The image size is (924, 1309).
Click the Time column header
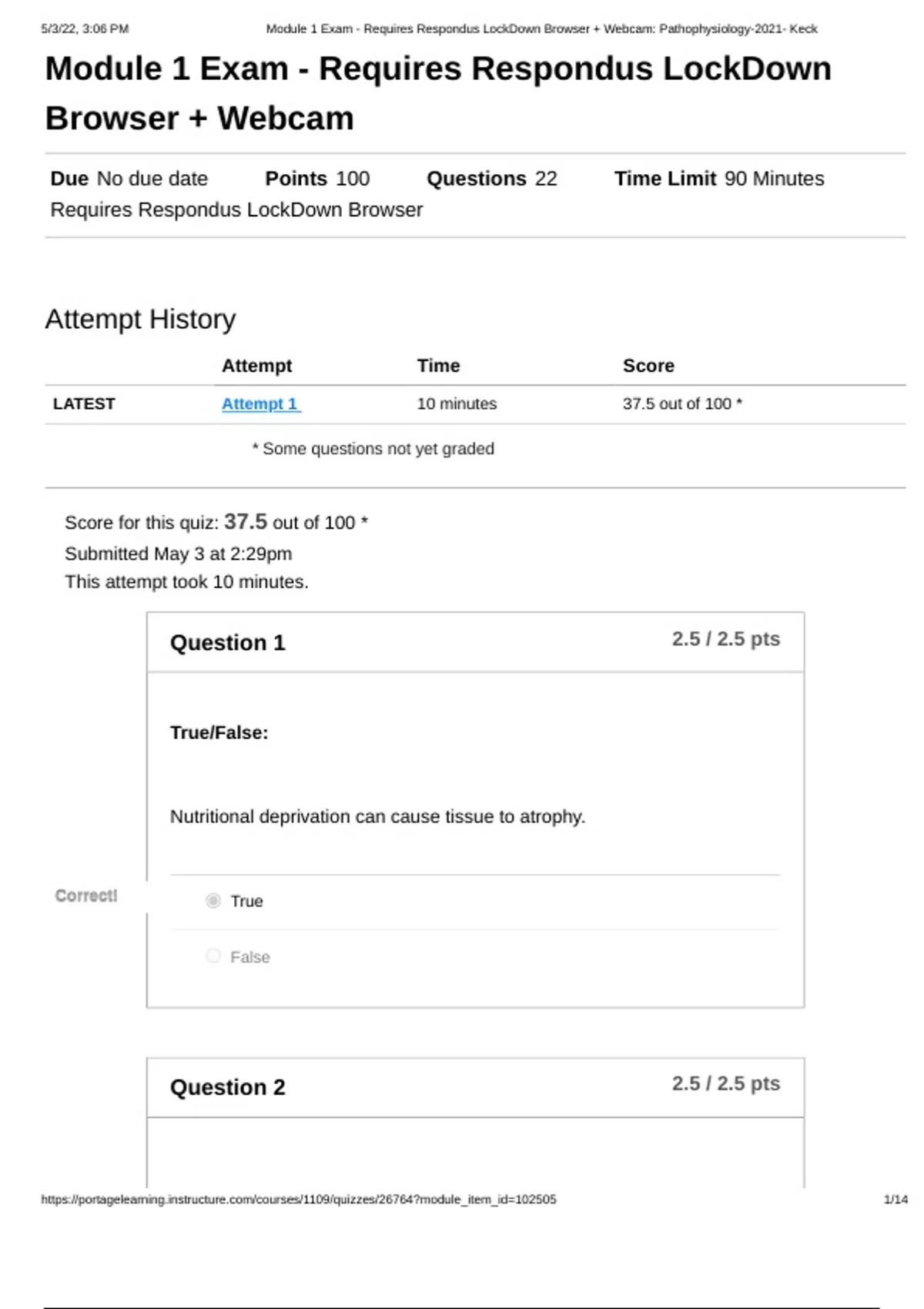coord(438,366)
